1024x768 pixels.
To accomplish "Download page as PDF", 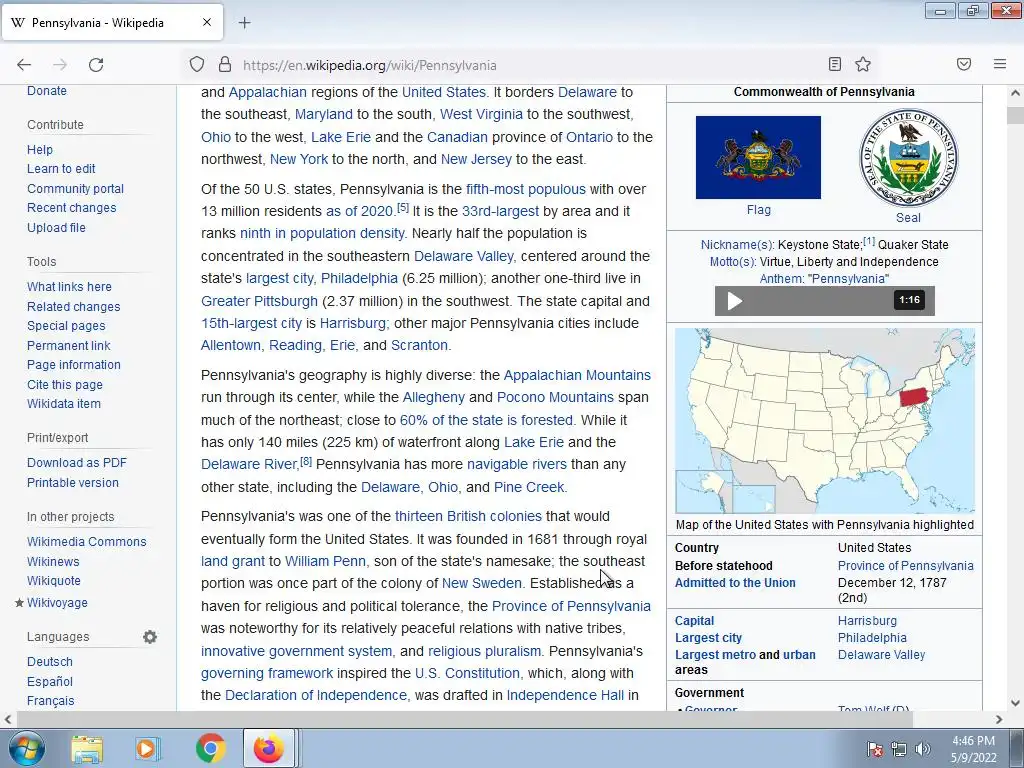I will pos(76,463).
